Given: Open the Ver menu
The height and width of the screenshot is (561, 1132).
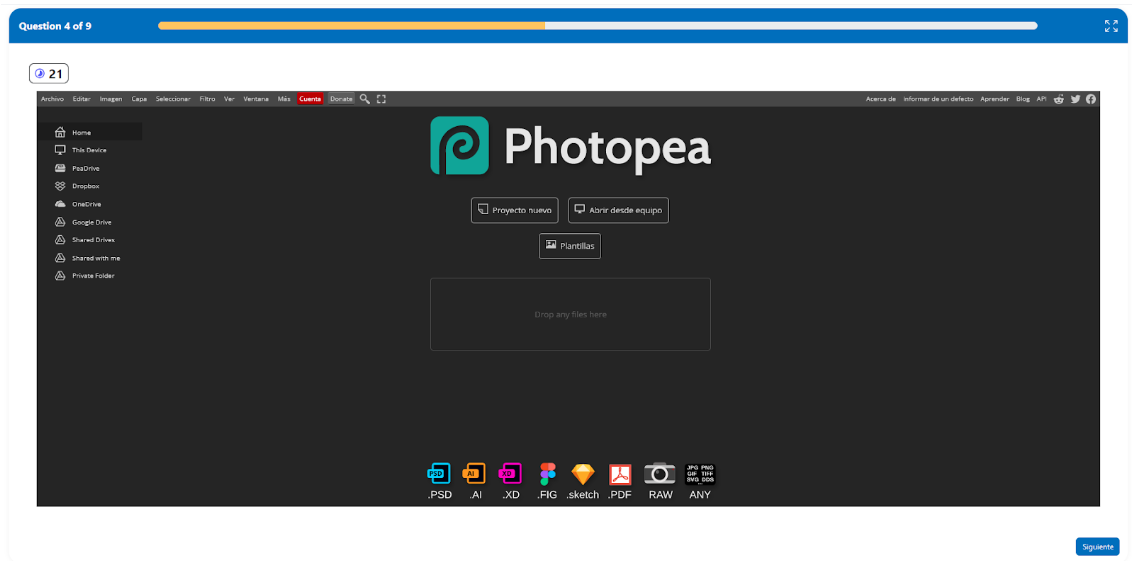Looking at the screenshot, I should [x=230, y=99].
